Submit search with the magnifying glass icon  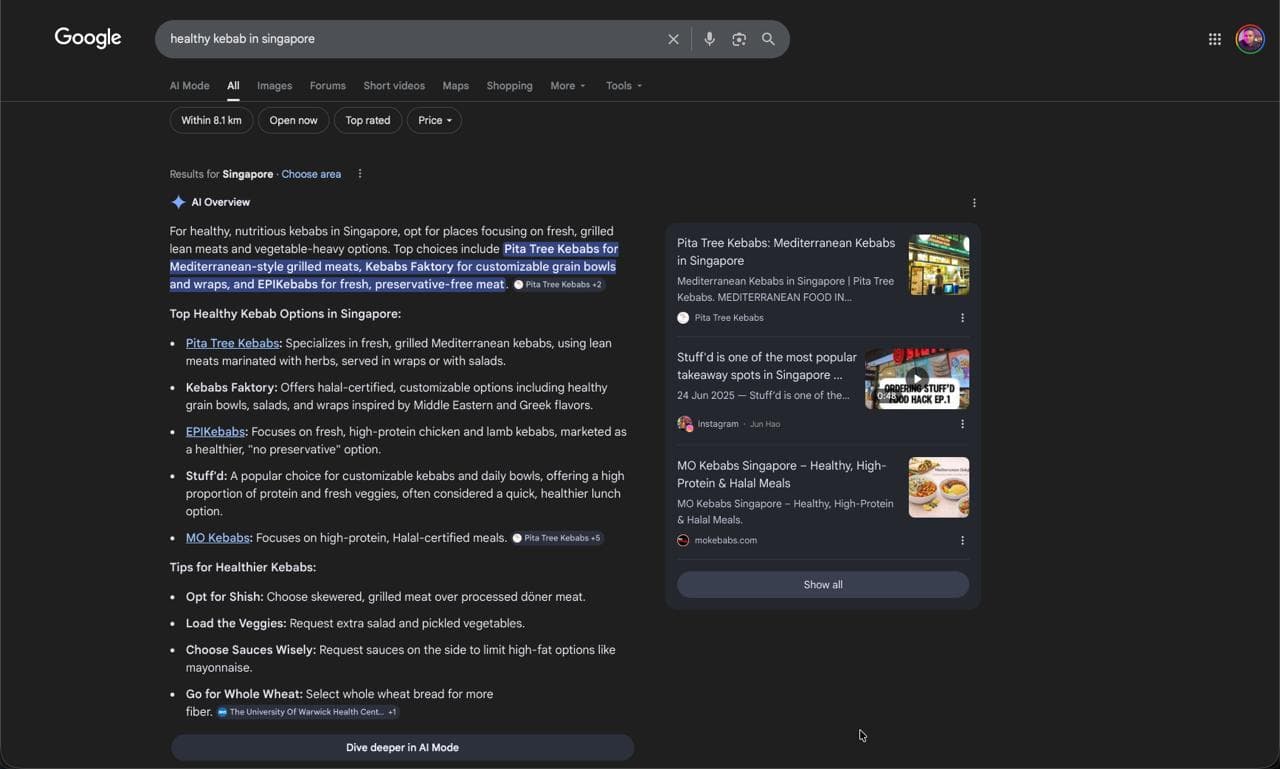[768, 39]
